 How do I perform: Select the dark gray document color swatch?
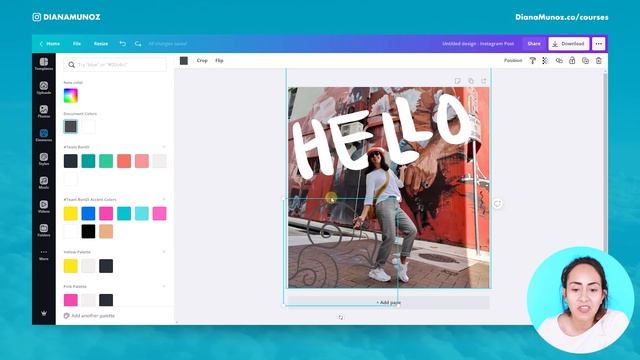[x=71, y=127]
